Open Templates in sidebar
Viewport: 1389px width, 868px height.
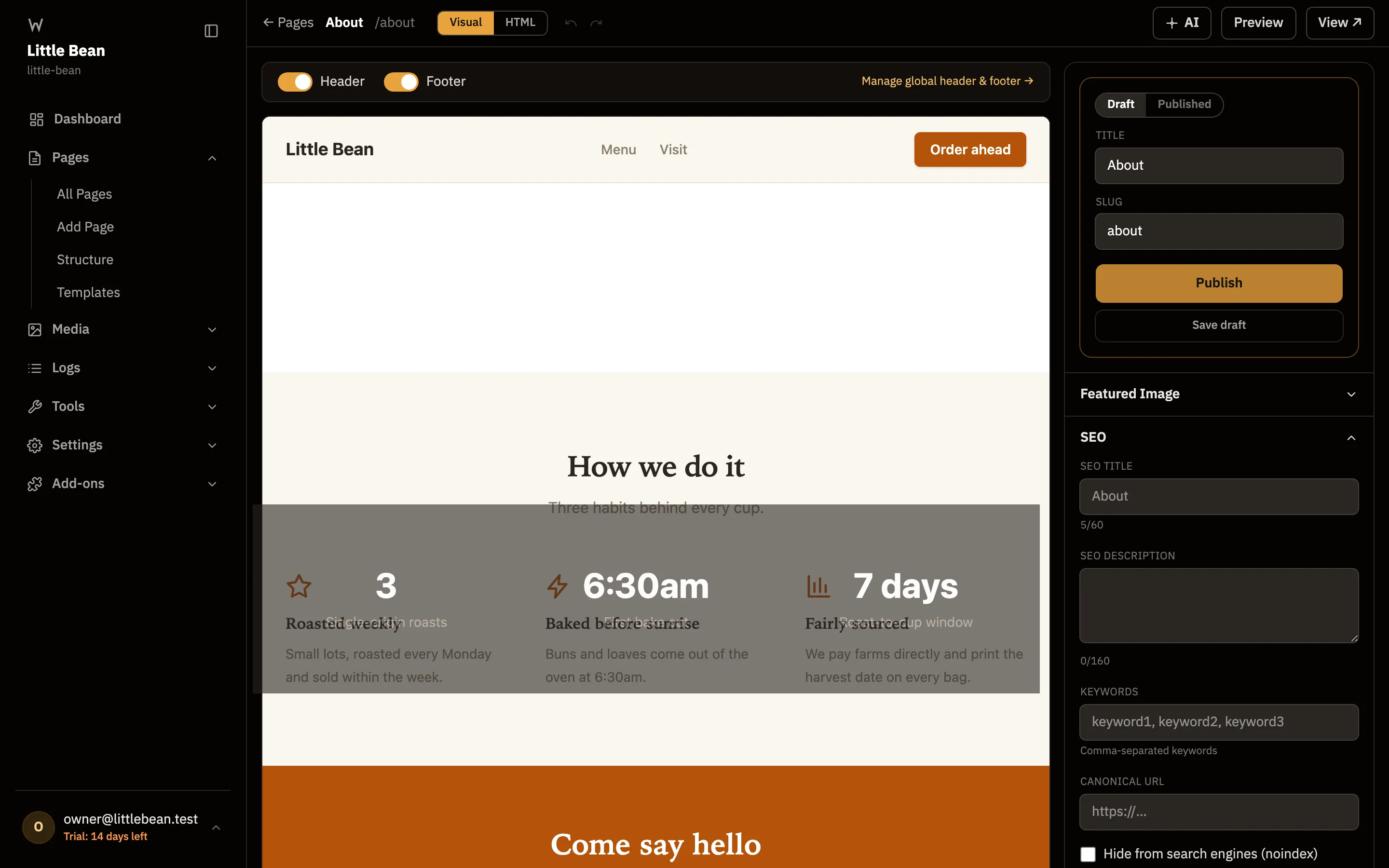(x=88, y=292)
